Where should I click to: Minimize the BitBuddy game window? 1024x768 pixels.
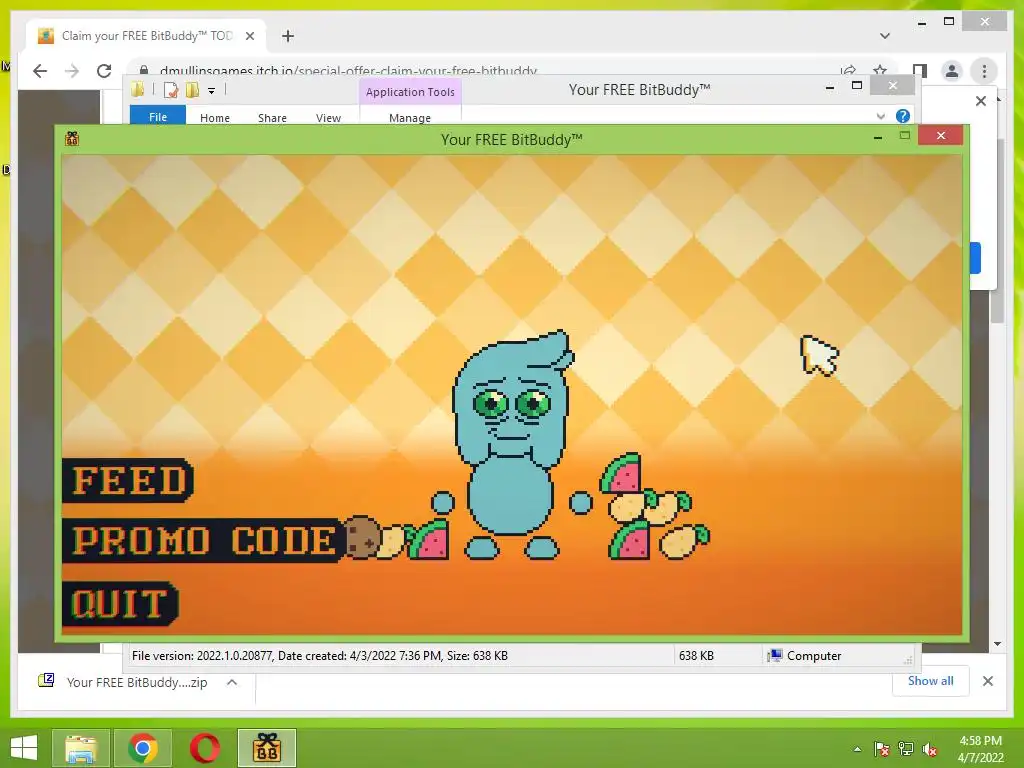coord(878,136)
